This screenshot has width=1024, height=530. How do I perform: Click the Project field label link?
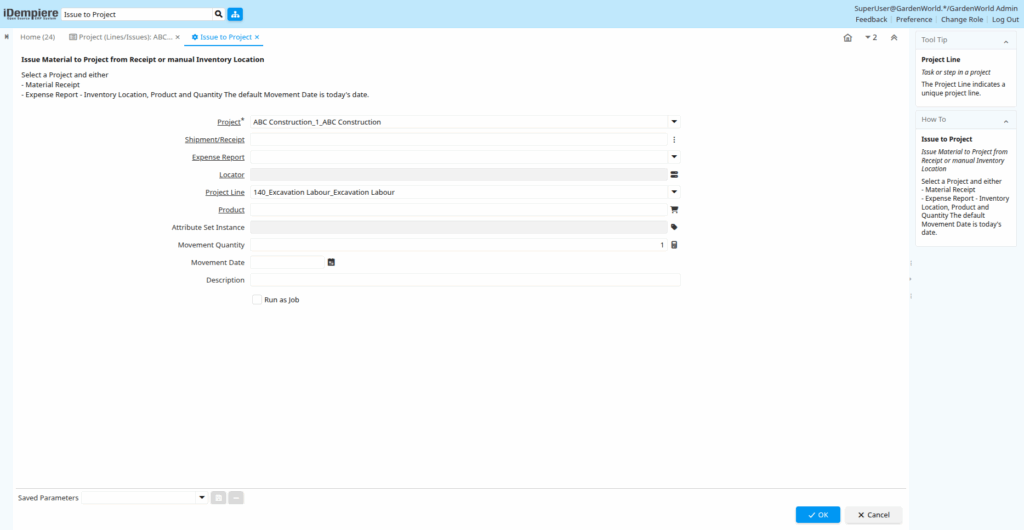click(x=229, y=122)
